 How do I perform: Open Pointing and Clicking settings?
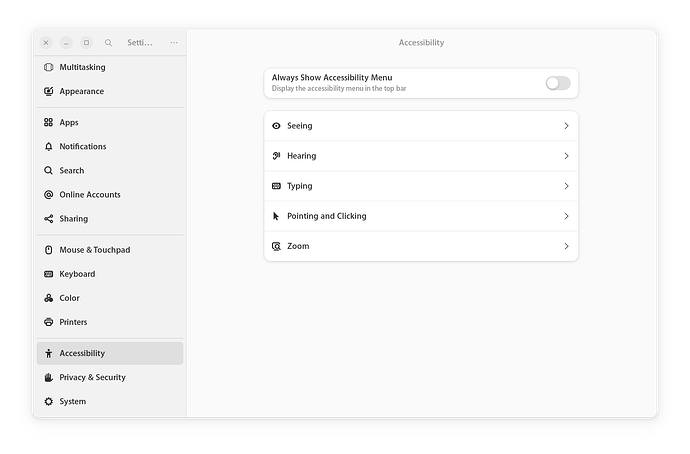420,216
